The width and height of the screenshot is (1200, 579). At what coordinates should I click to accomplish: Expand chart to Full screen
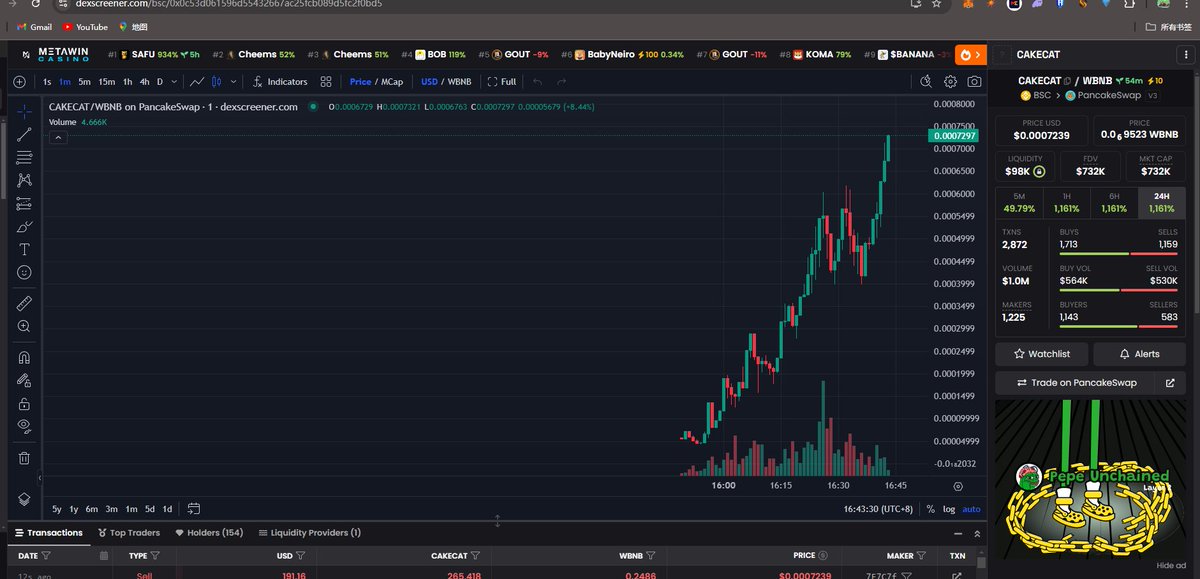pyautogui.click(x=502, y=82)
